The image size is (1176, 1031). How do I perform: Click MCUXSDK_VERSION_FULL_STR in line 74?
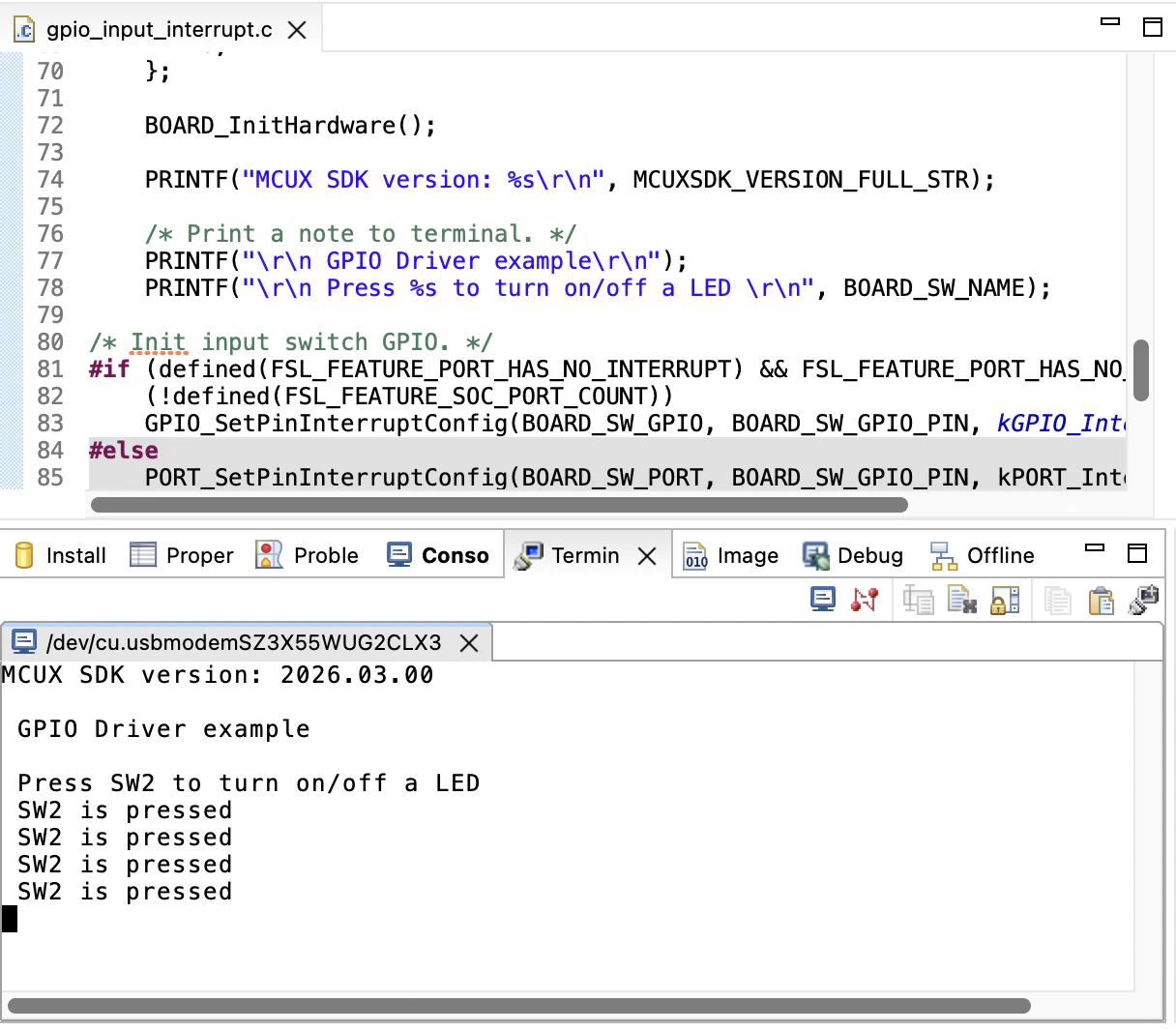[802, 180]
